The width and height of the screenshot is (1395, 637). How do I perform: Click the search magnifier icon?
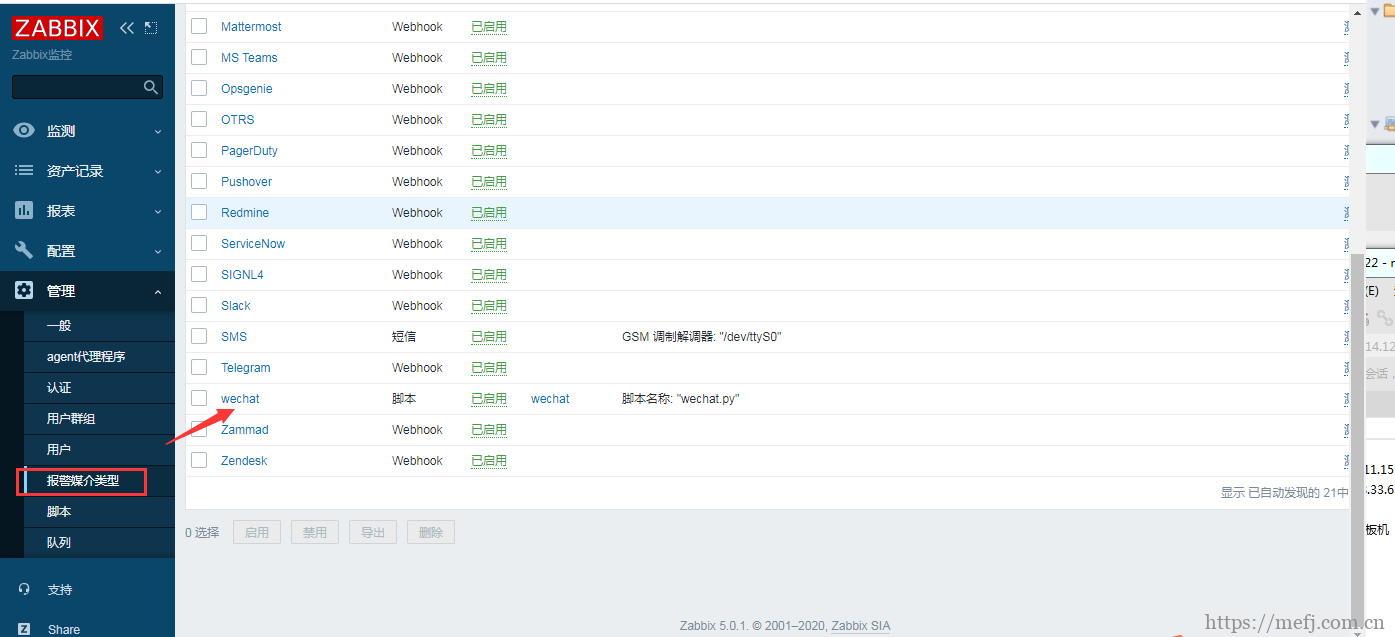[151, 88]
